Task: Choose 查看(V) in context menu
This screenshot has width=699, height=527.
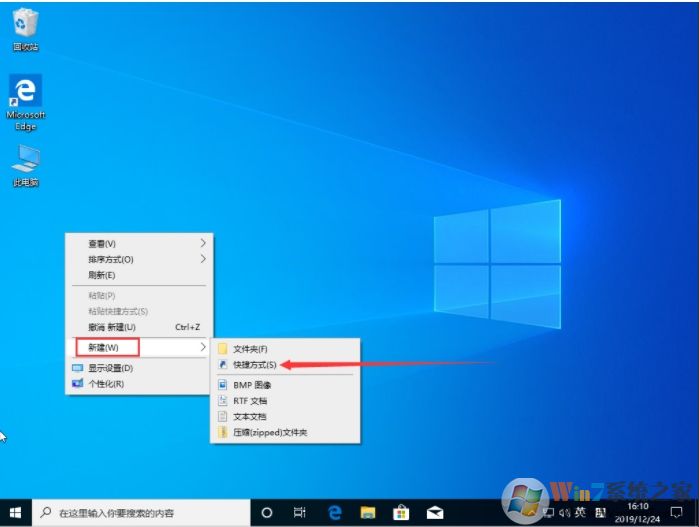Action: 139,243
